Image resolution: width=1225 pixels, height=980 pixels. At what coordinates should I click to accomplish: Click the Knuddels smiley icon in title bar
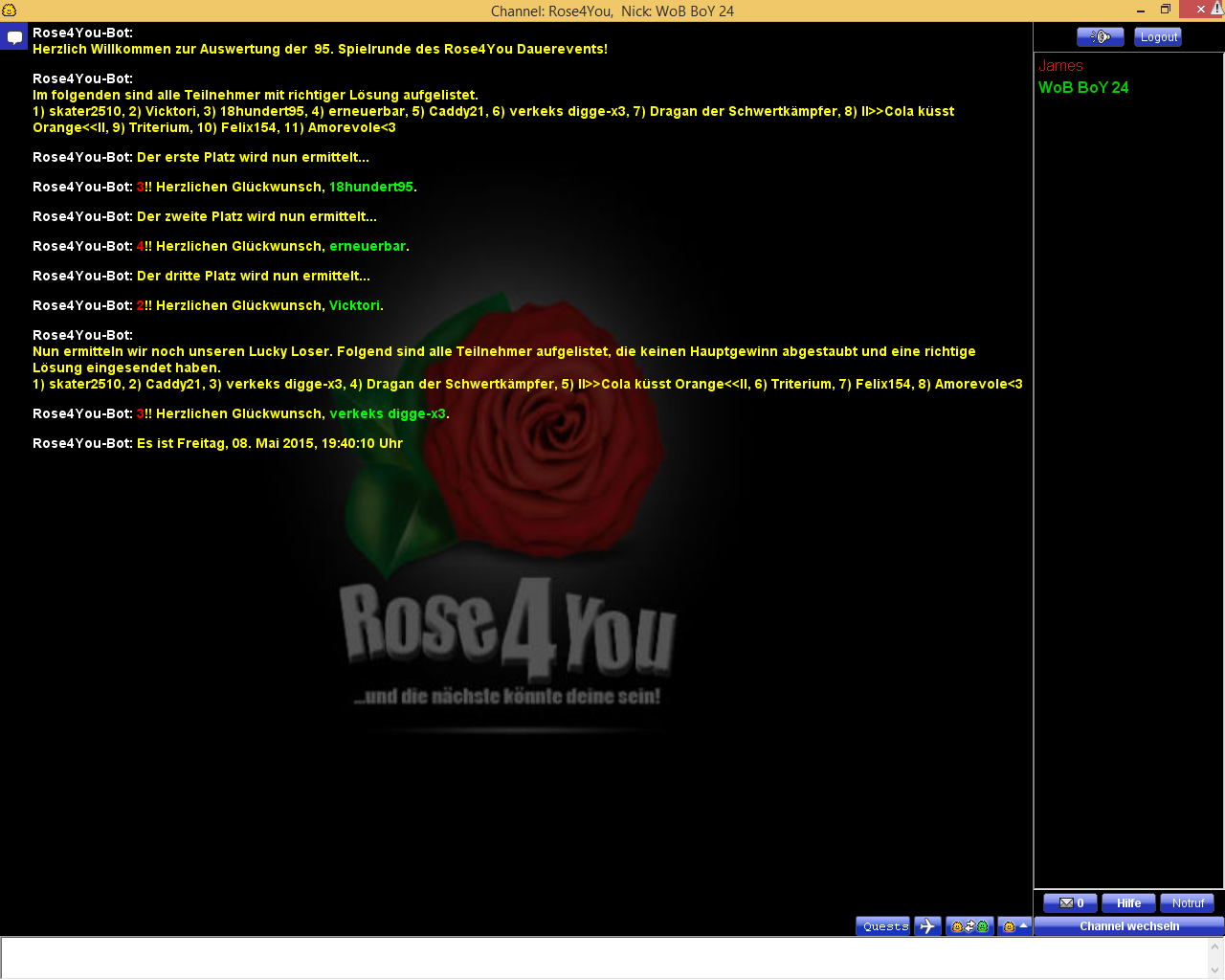pyautogui.click(x=10, y=11)
